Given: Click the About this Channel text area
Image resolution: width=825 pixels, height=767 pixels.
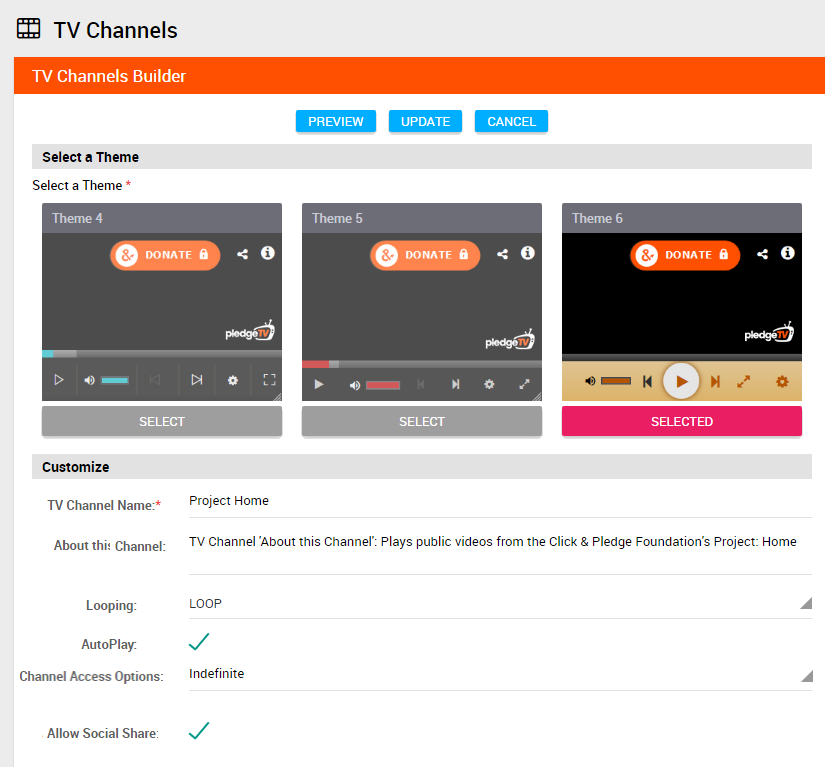Looking at the screenshot, I should click(x=500, y=552).
